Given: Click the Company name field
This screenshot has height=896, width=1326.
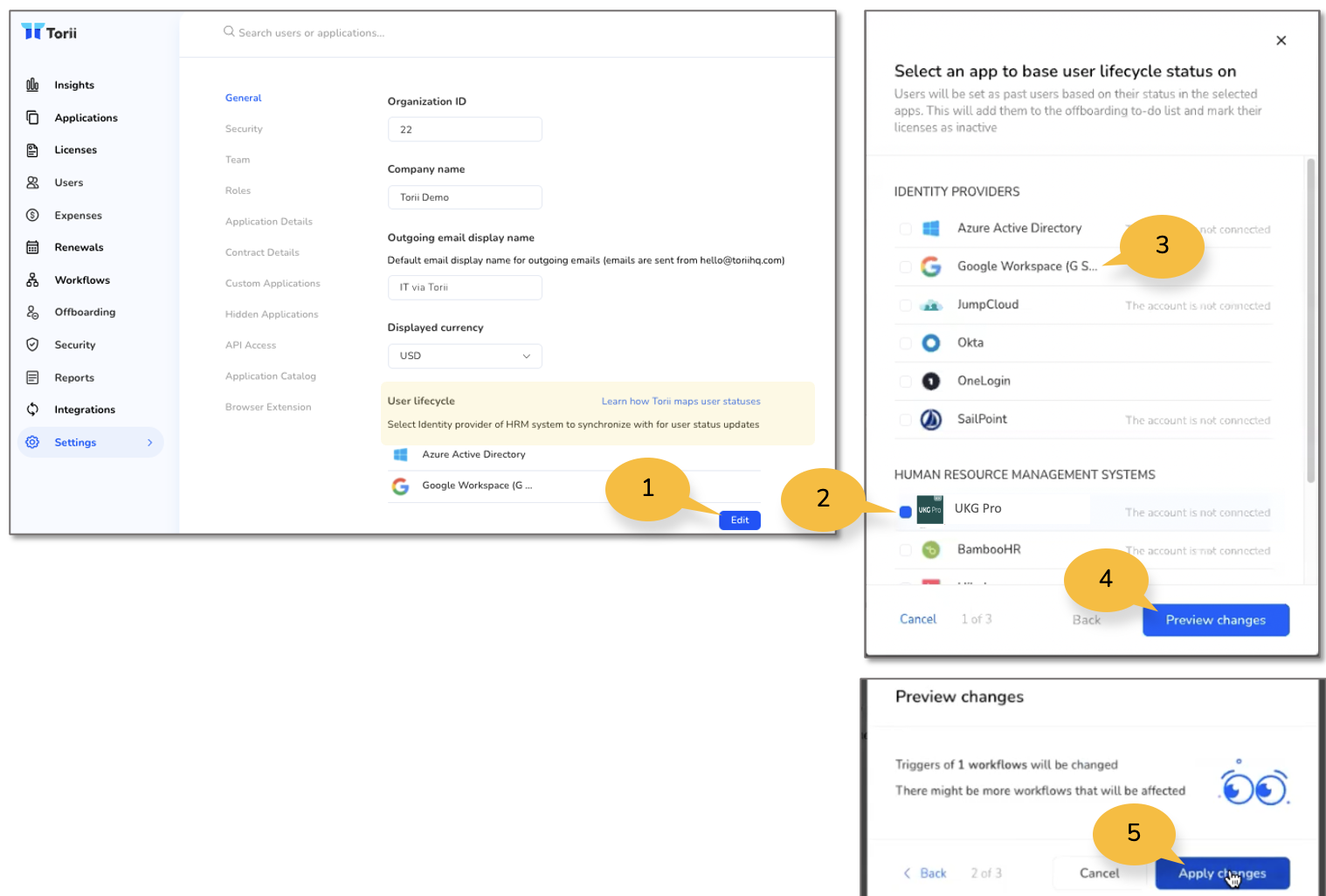Looking at the screenshot, I should tap(465, 197).
